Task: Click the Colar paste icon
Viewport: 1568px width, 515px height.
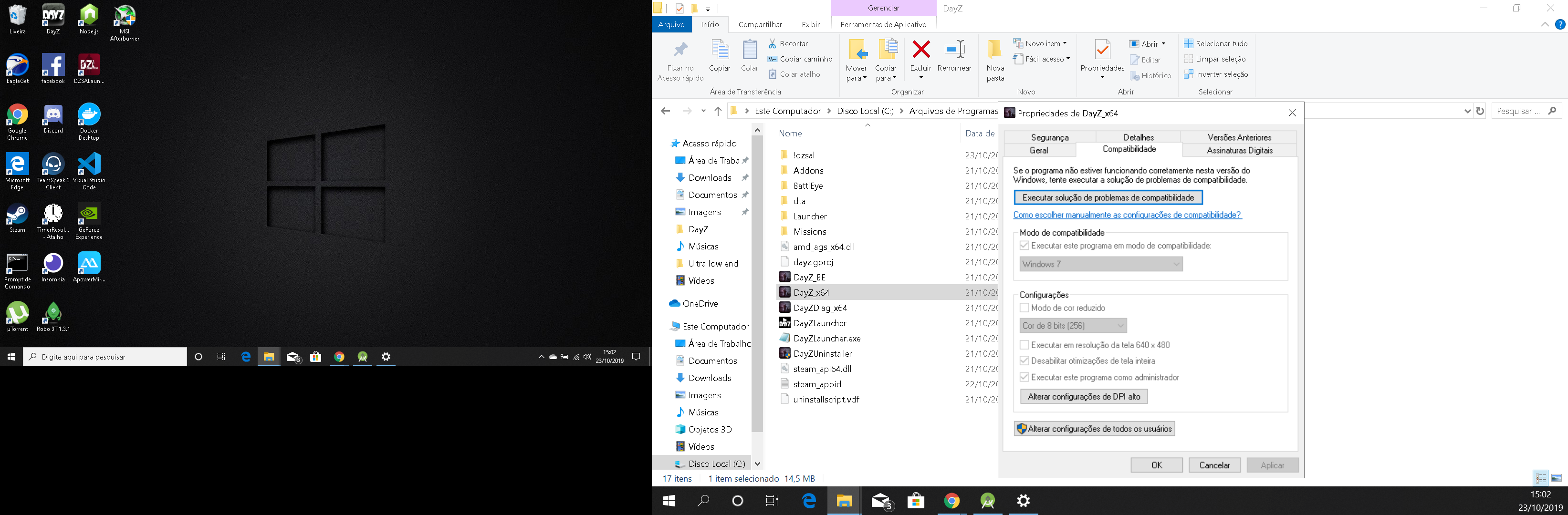Action: click(749, 51)
